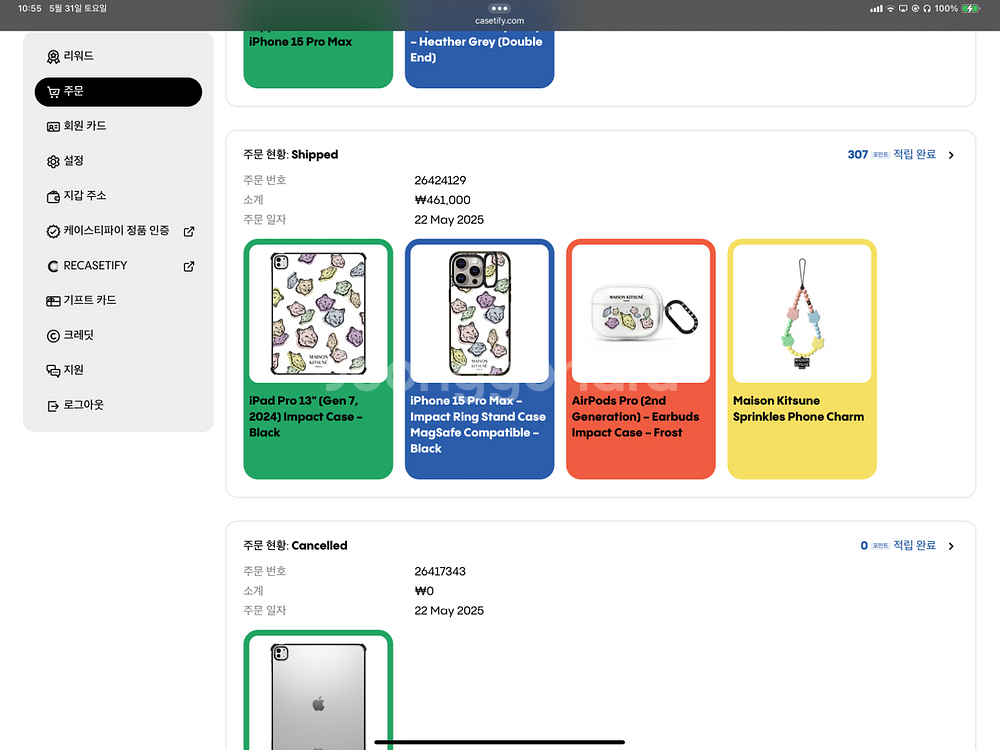Click external link icon next to RECASETIFY
This screenshot has width=1000, height=750.
[189, 266]
